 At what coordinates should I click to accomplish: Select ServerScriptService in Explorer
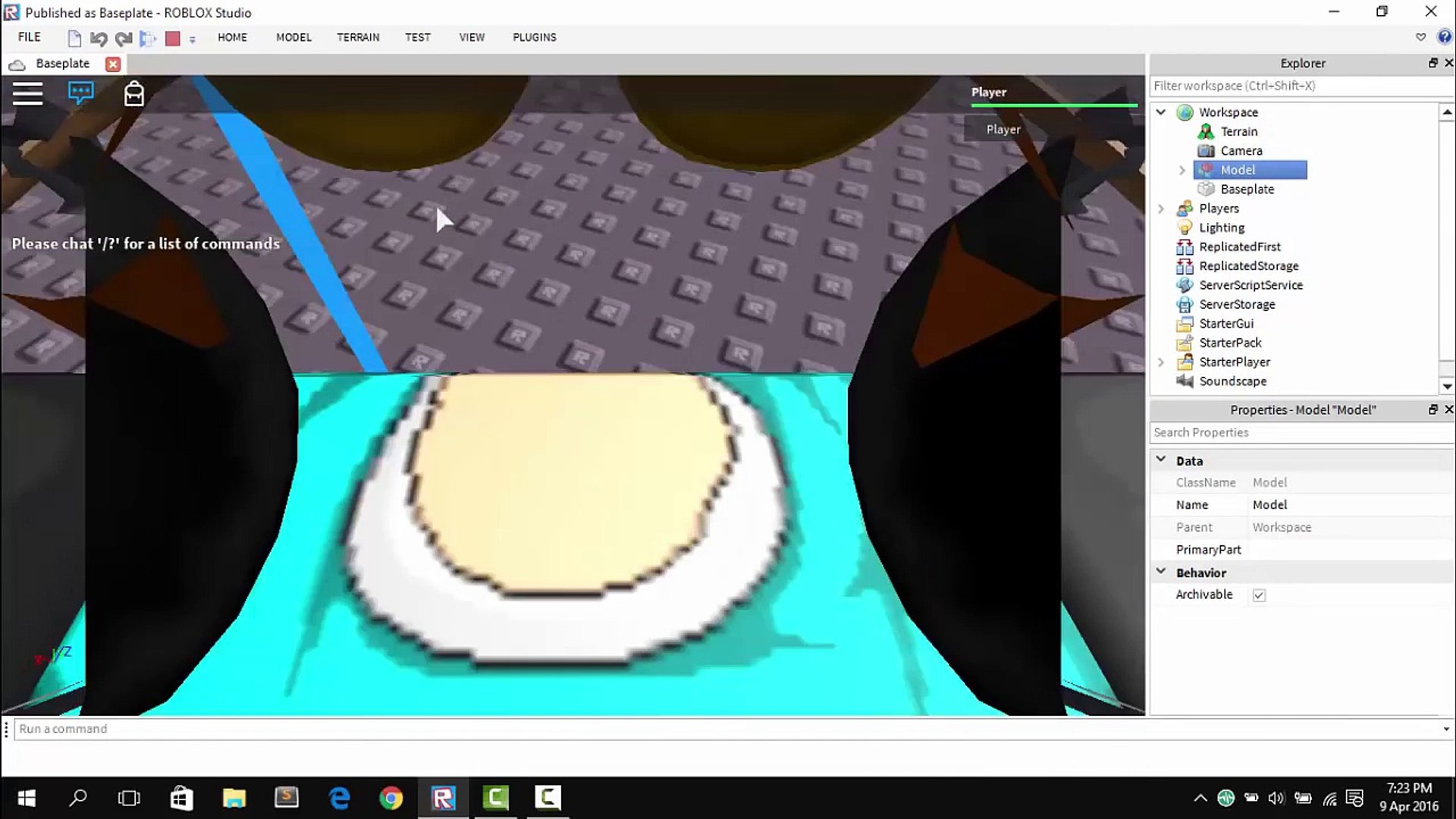[1250, 285]
